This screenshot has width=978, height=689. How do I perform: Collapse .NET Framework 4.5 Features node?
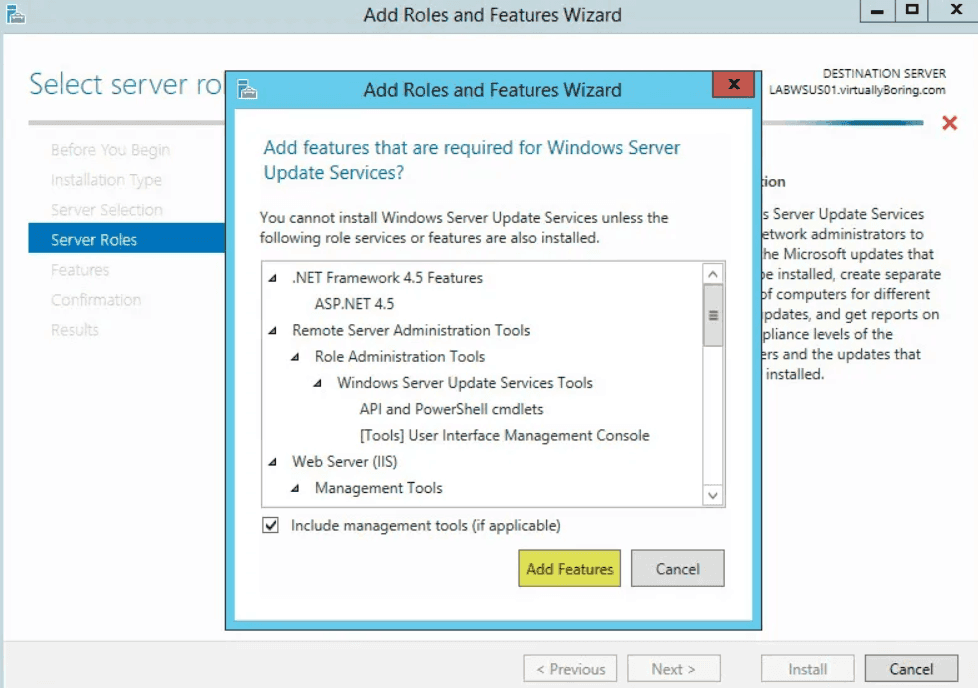pyautogui.click(x=273, y=278)
